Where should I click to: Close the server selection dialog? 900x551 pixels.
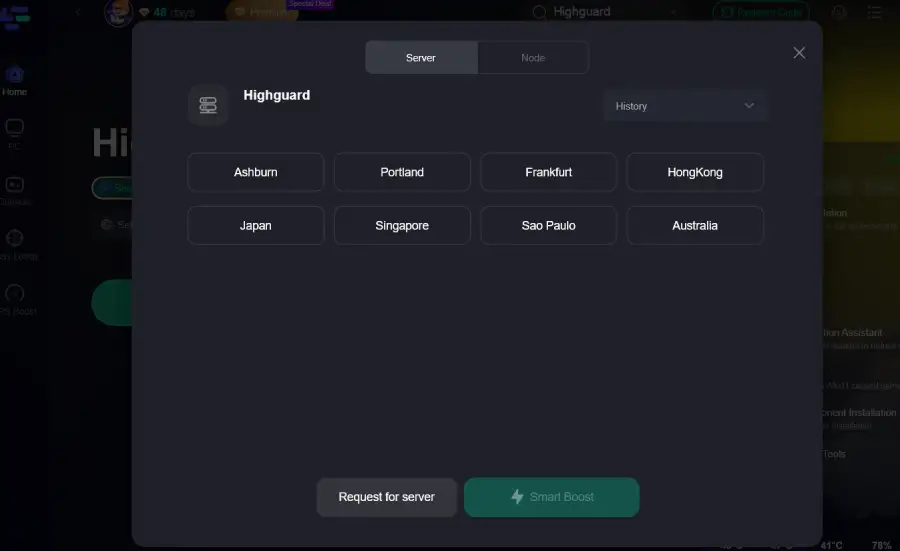coord(799,53)
